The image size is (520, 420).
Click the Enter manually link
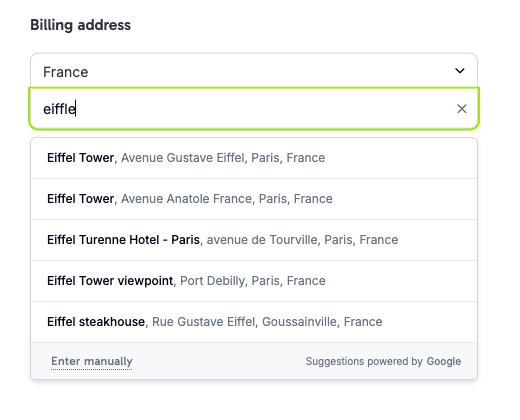coord(92,361)
